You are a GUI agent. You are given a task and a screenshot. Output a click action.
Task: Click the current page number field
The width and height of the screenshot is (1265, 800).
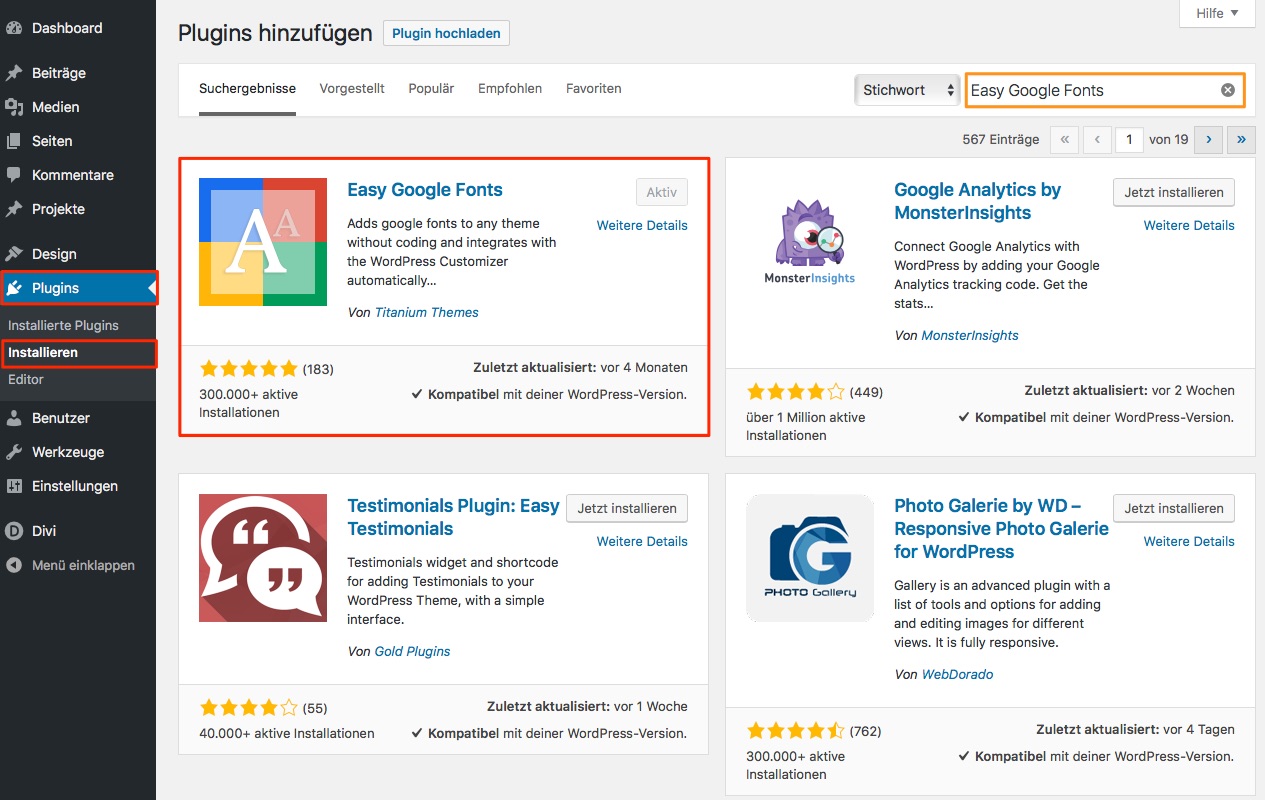click(x=1129, y=140)
